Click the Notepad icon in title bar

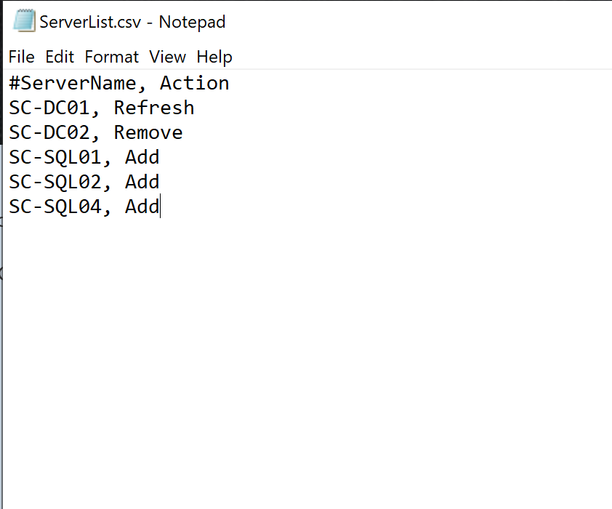[24, 22]
